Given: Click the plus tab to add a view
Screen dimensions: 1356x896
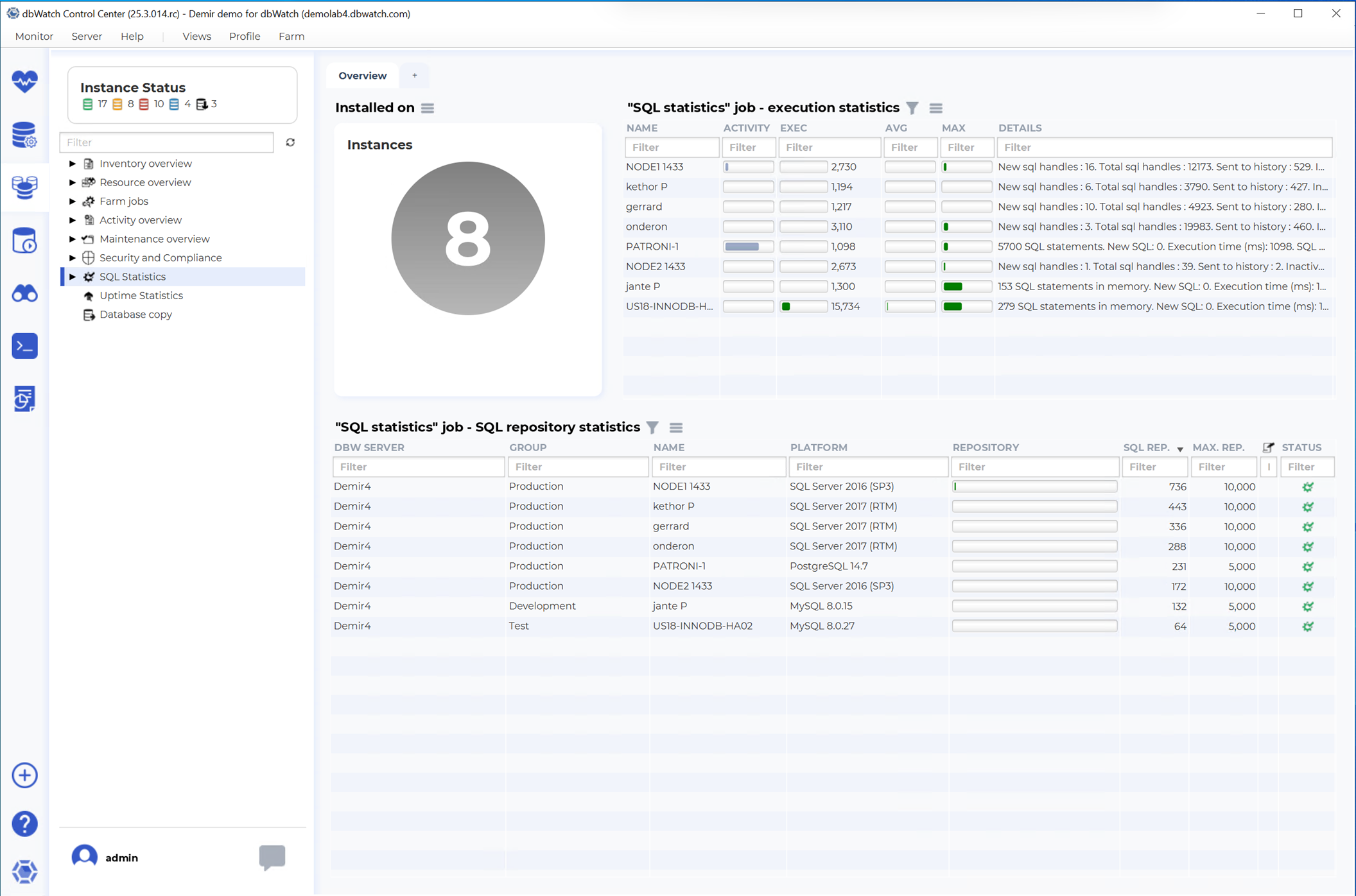Looking at the screenshot, I should 415,76.
